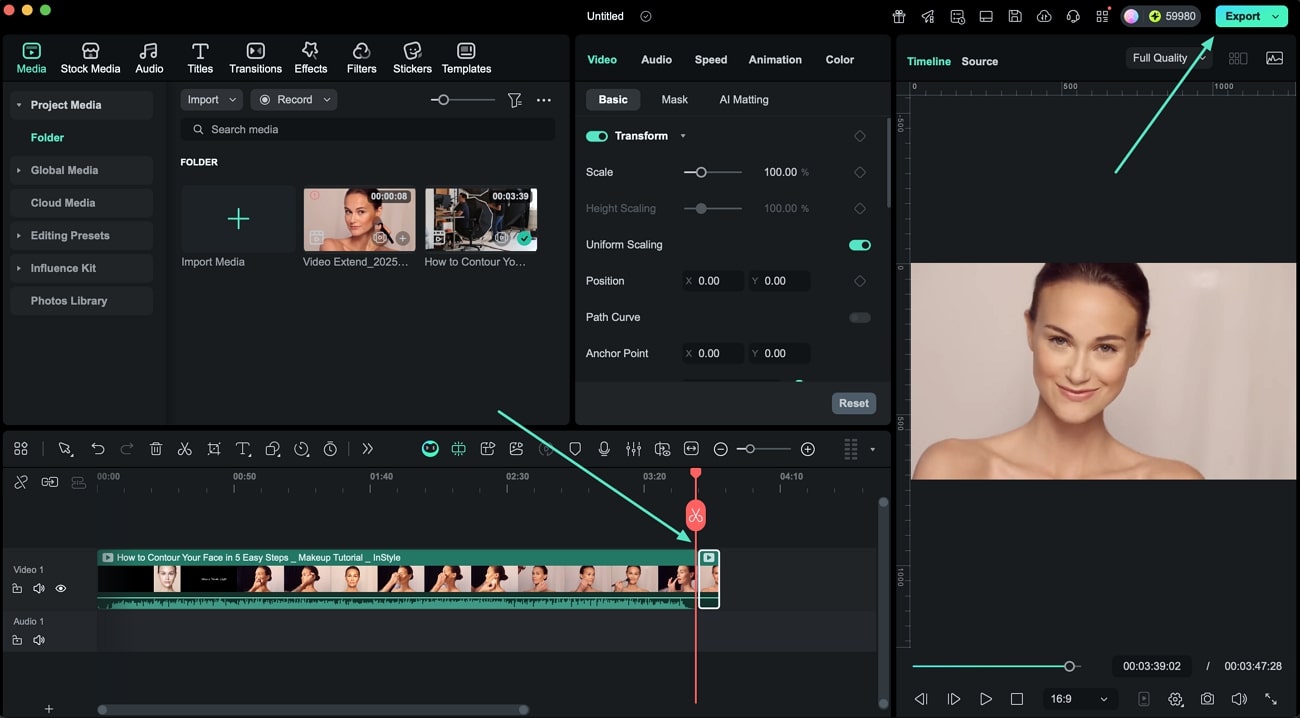Switch to the Audio properties tab
Screen dimensions: 1300x718
pyautogui.click(x=656, y=60)
